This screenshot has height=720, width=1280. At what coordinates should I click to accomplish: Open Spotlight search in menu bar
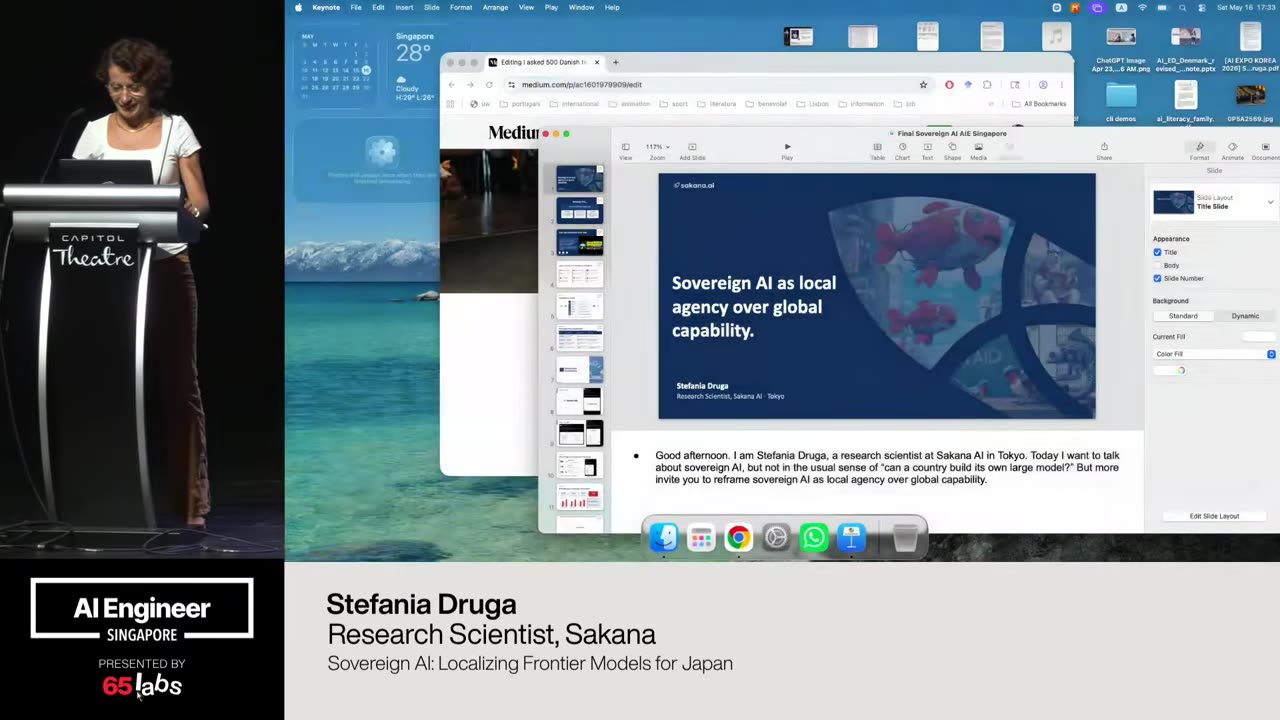[1182, 7]
